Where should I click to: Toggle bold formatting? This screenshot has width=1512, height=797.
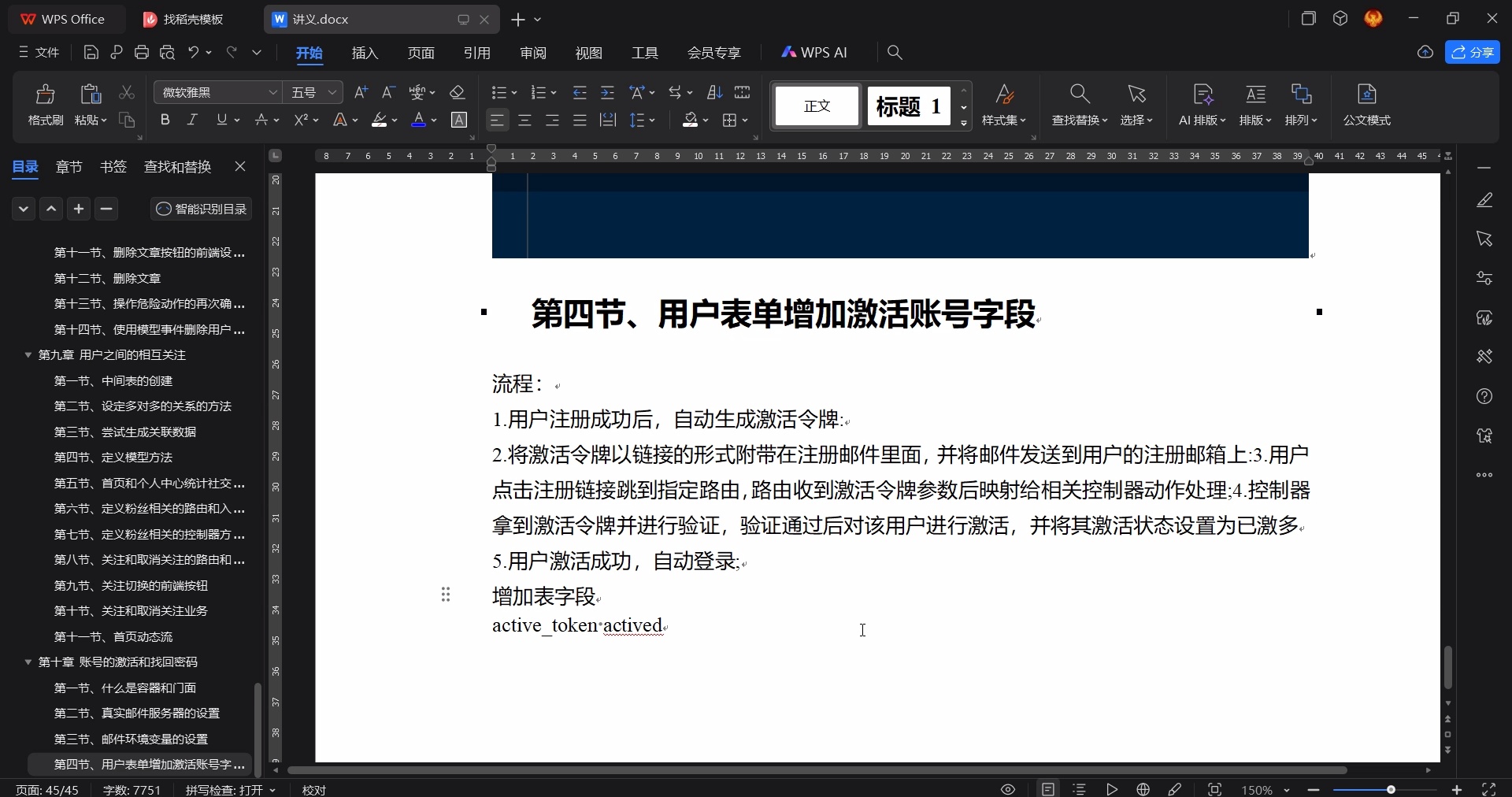(165, 120)
